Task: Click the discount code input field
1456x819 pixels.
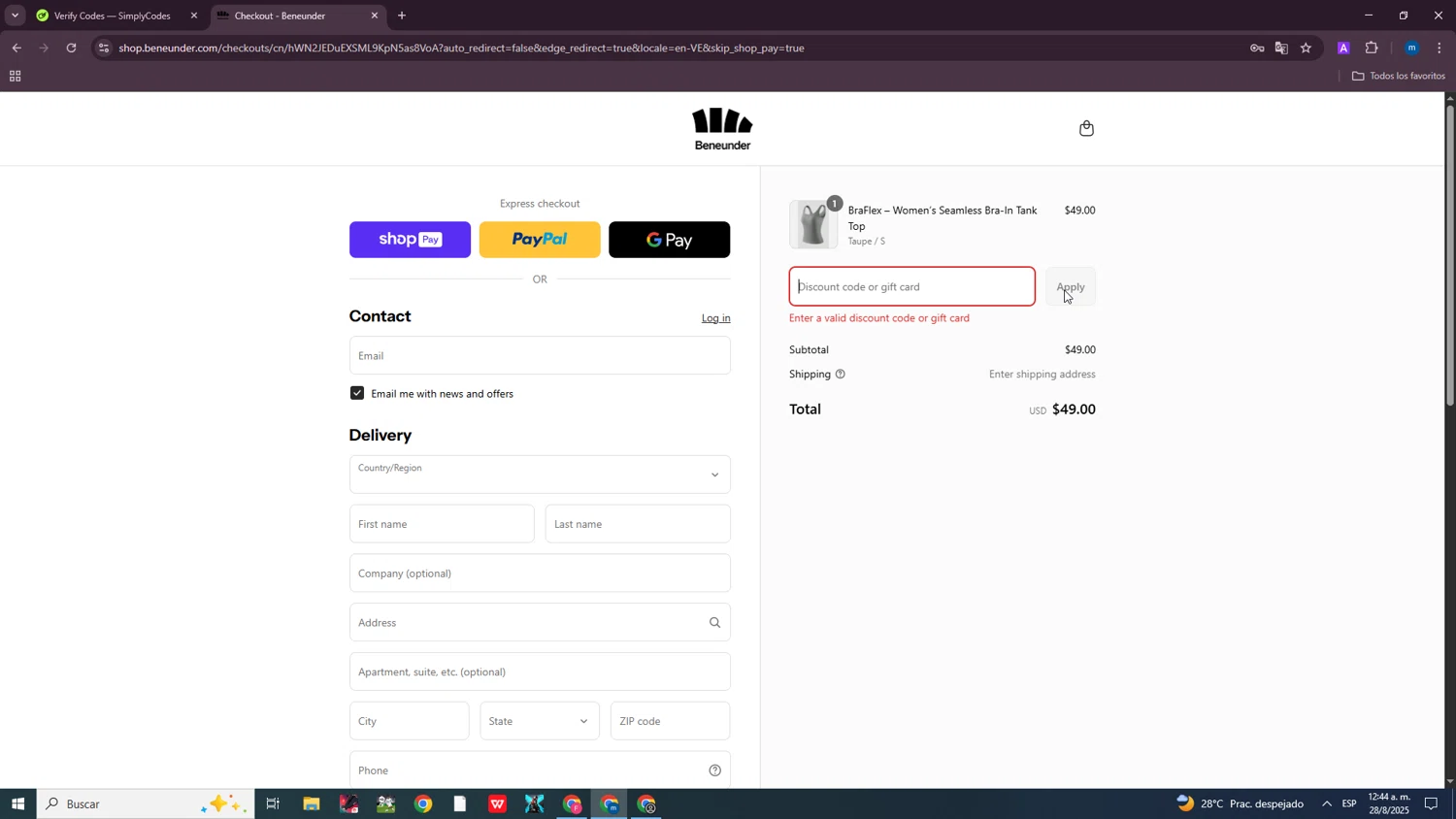Action: 912,286
